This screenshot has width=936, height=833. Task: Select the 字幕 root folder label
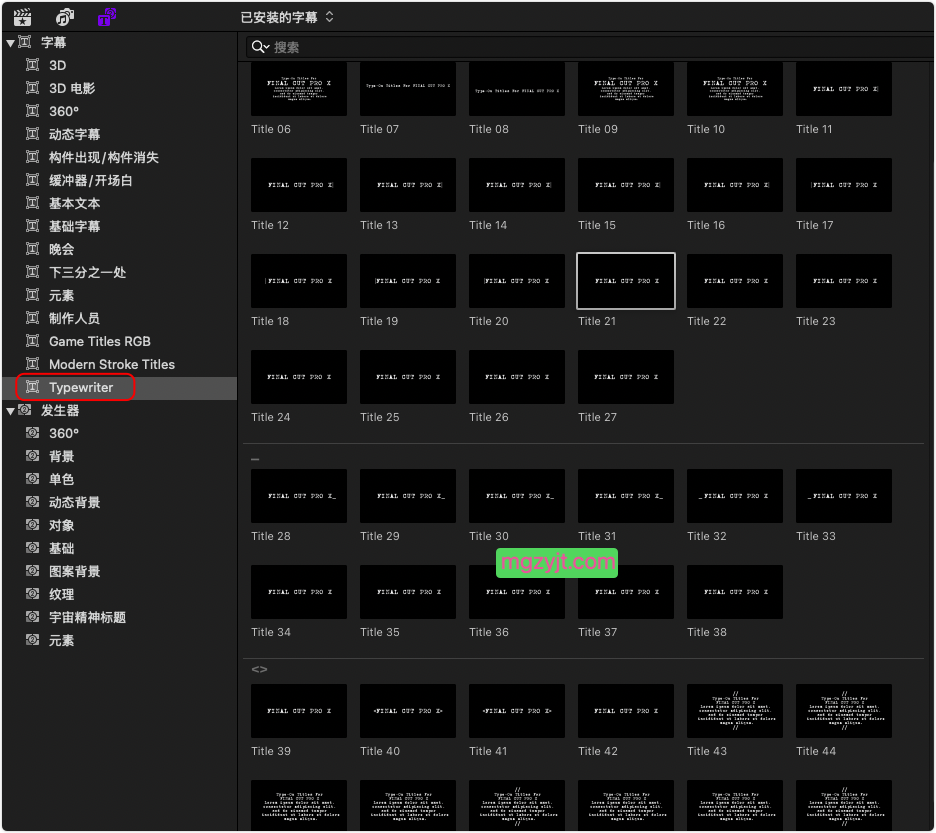pyautogui.click(x=53, y=42)
